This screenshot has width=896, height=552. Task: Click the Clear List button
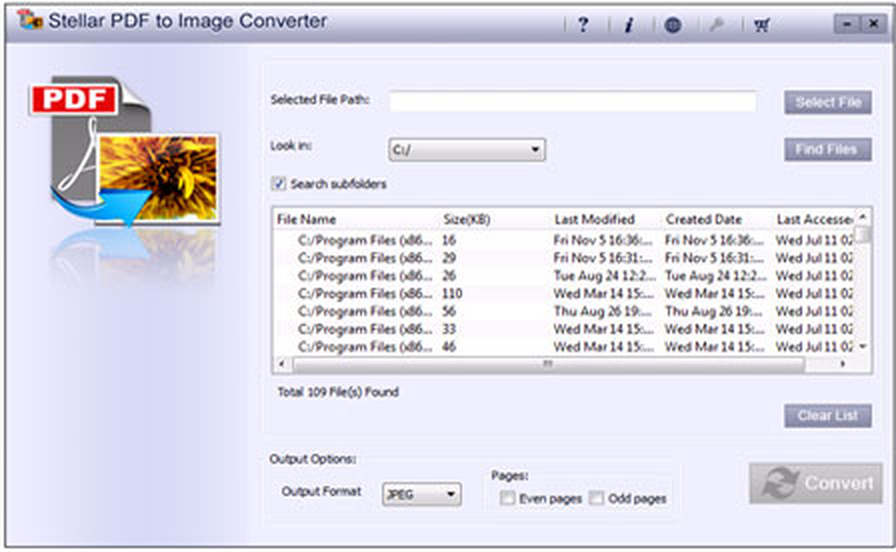[828, 415]
